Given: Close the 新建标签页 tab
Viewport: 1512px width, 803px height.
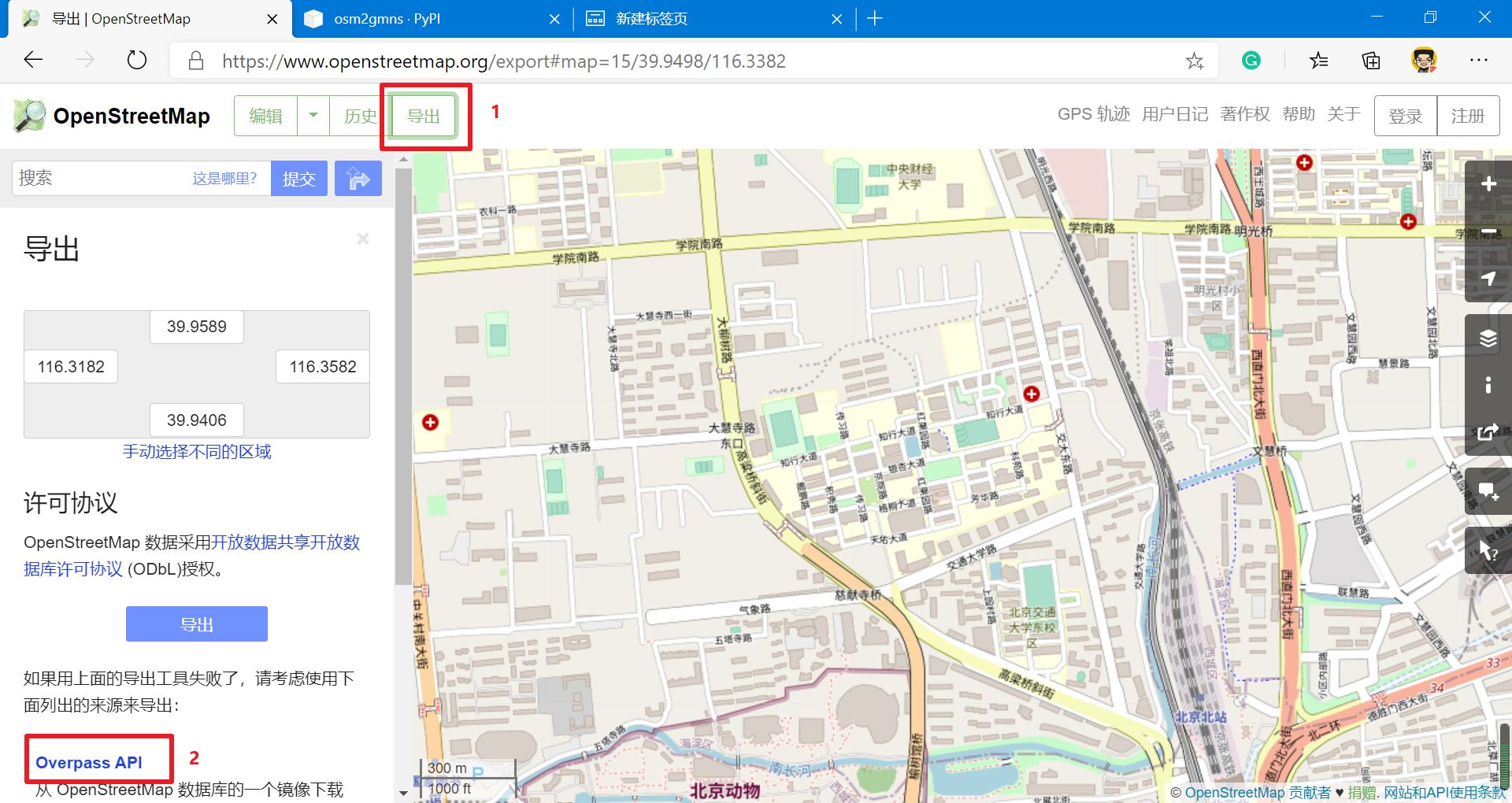Looking at the screenshot, I should click(836, 19).
